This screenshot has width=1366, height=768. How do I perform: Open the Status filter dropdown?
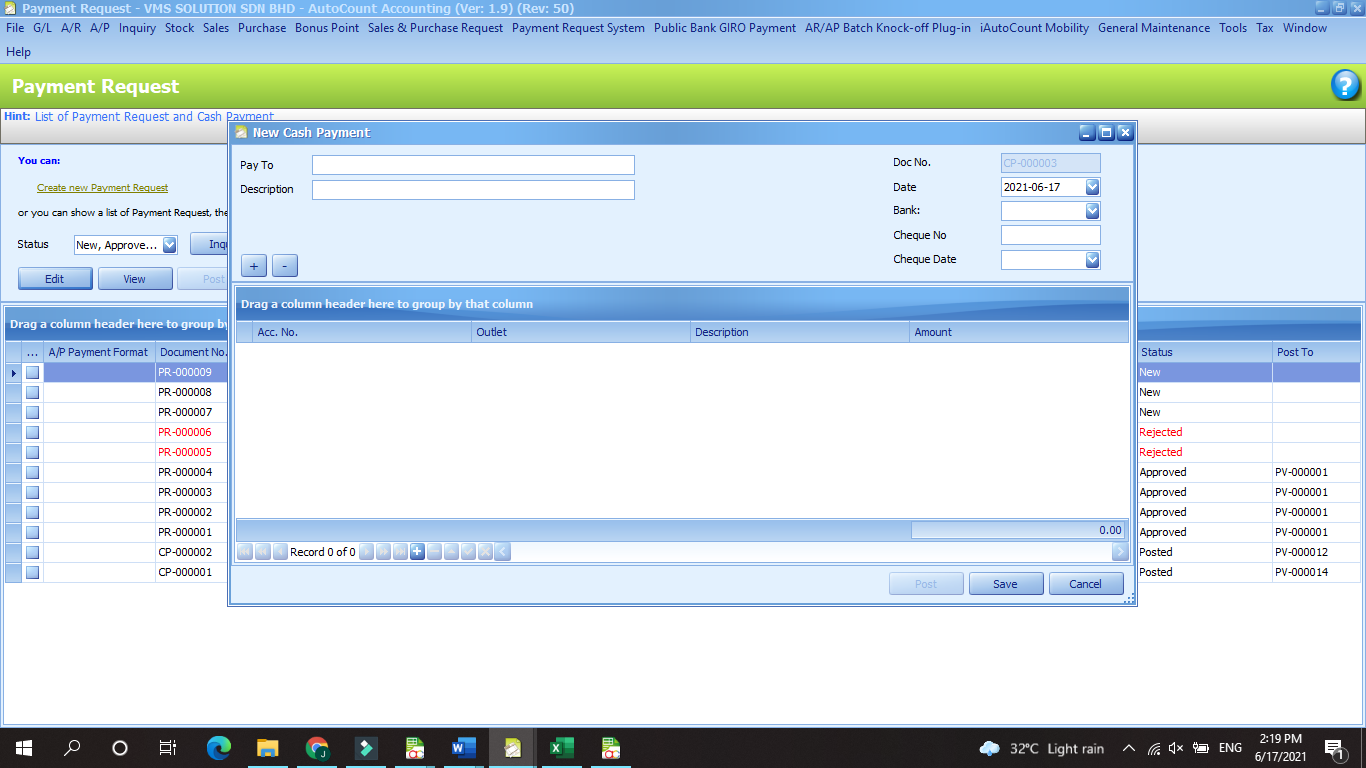(169, 245)
